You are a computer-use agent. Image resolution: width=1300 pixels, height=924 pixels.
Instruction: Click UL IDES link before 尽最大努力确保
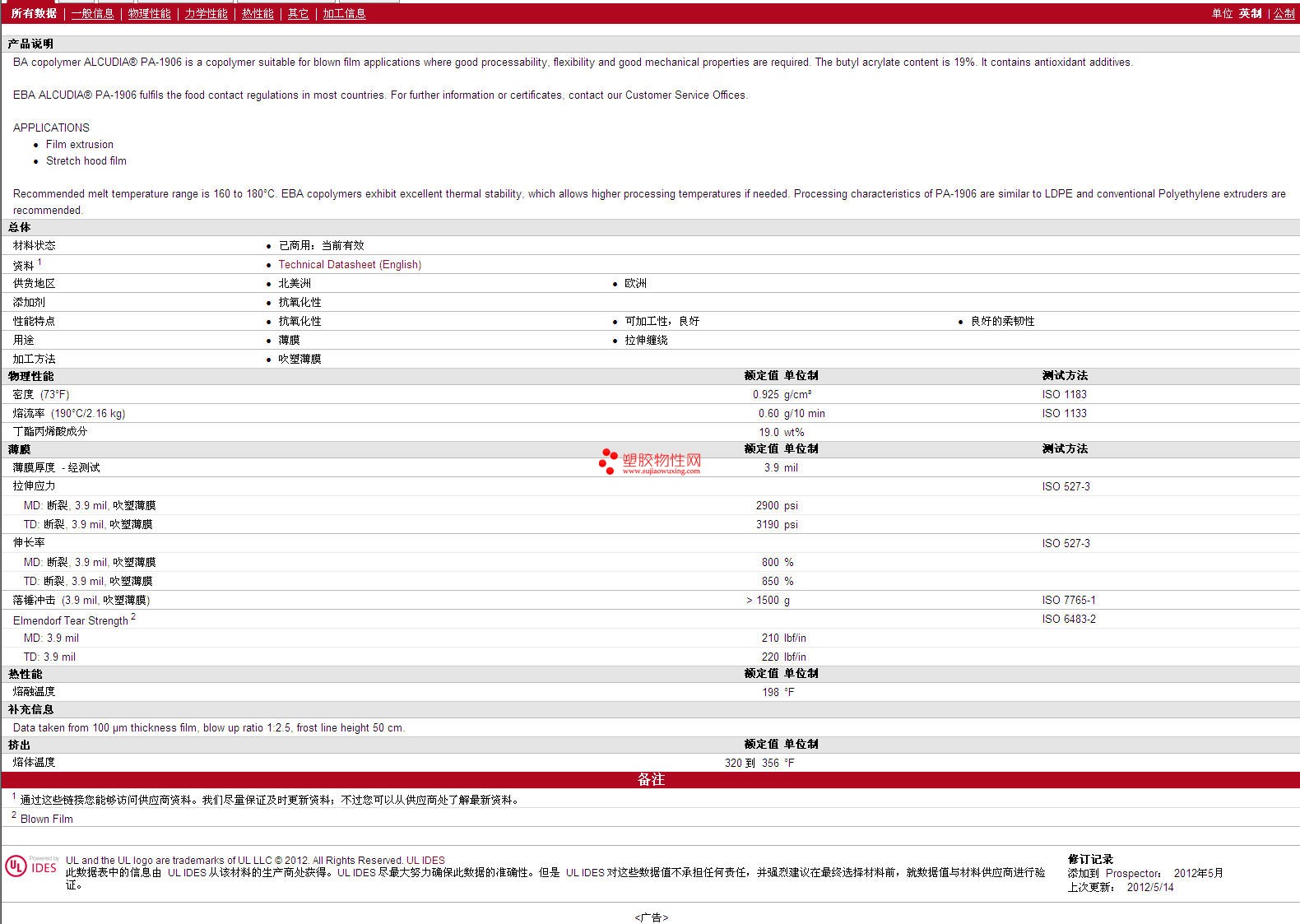[x=356, y=873]
